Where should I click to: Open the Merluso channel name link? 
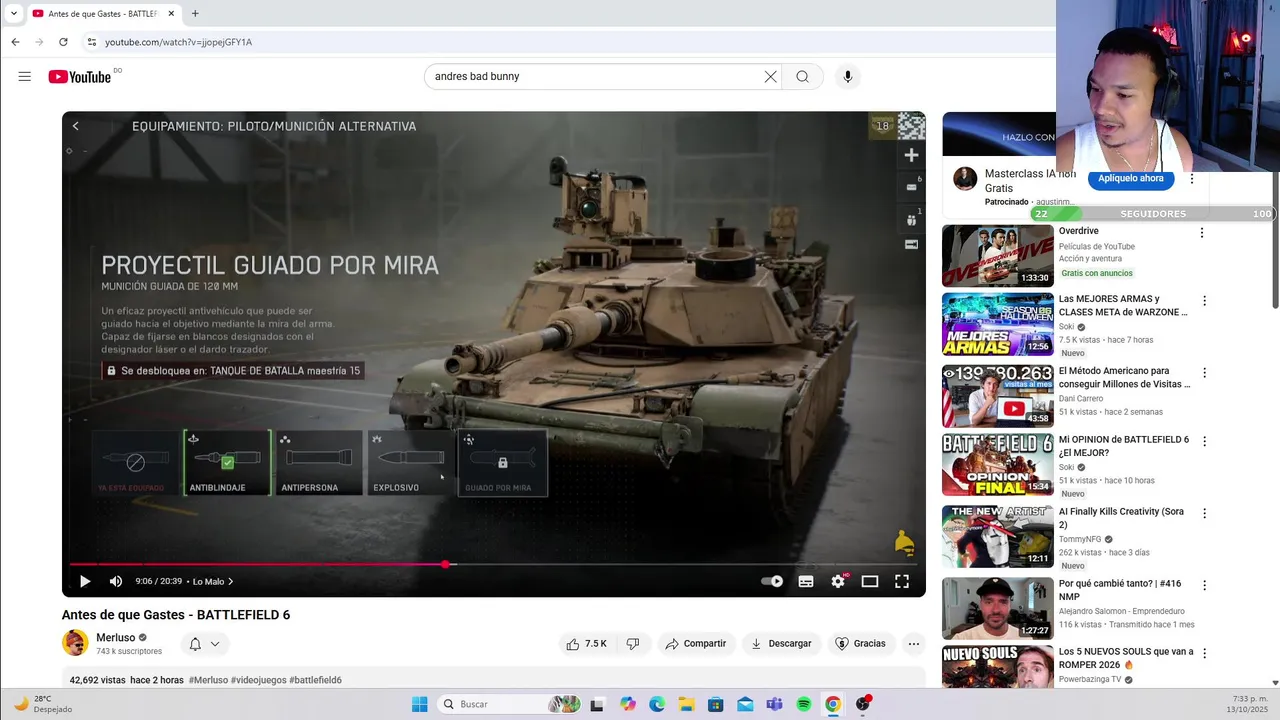pos(115,638)
